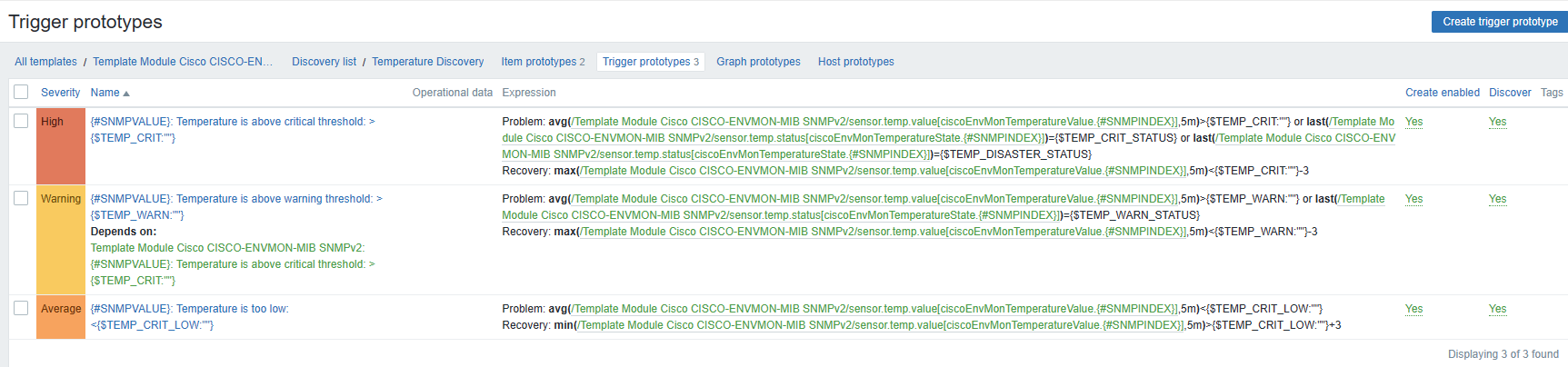
Task: Toggle Discover Yes for Average trigger
Action: coord(1497,309)
